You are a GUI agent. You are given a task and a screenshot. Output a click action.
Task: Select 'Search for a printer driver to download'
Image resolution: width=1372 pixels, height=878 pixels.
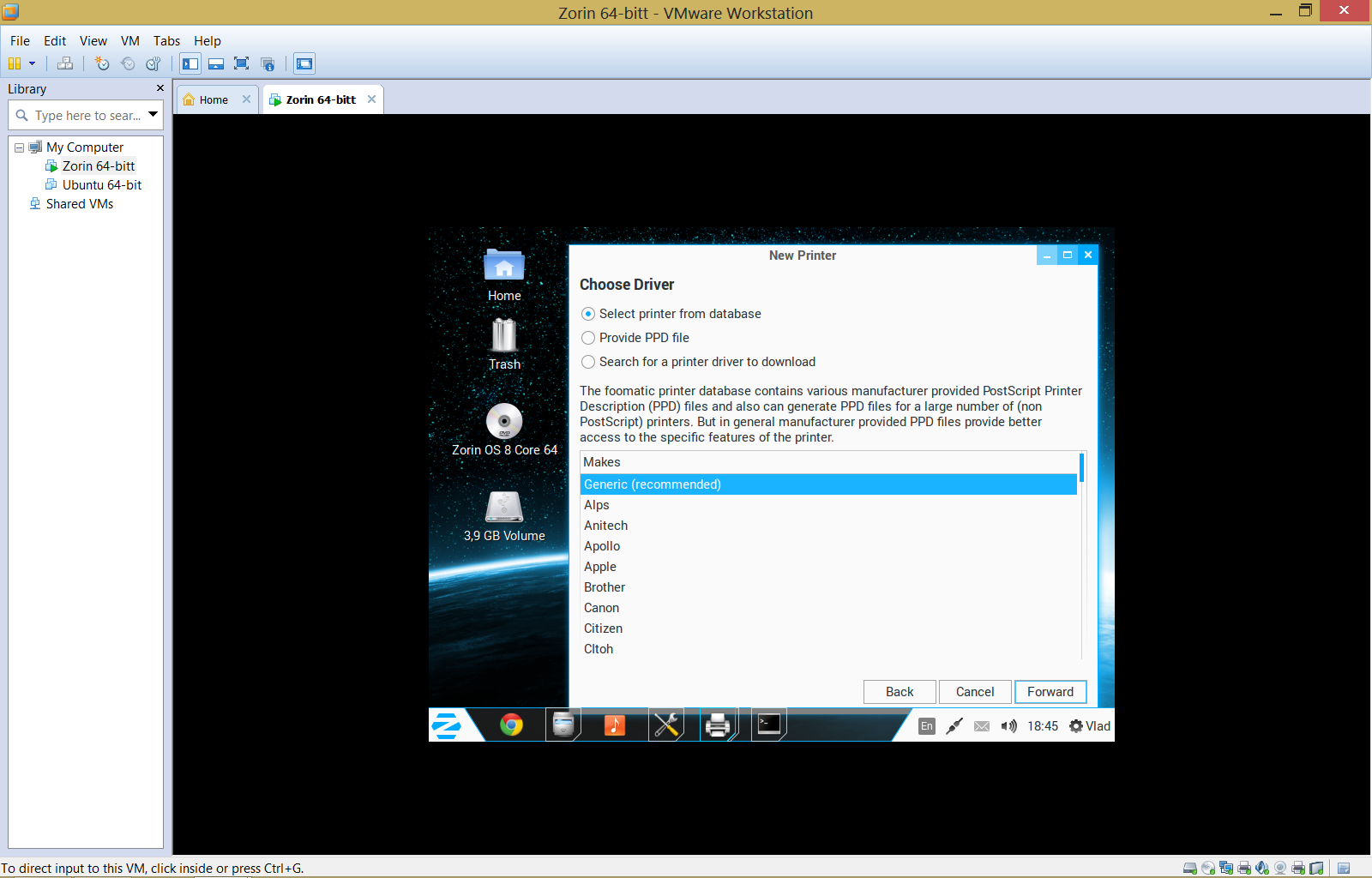[x=588, y=362]
